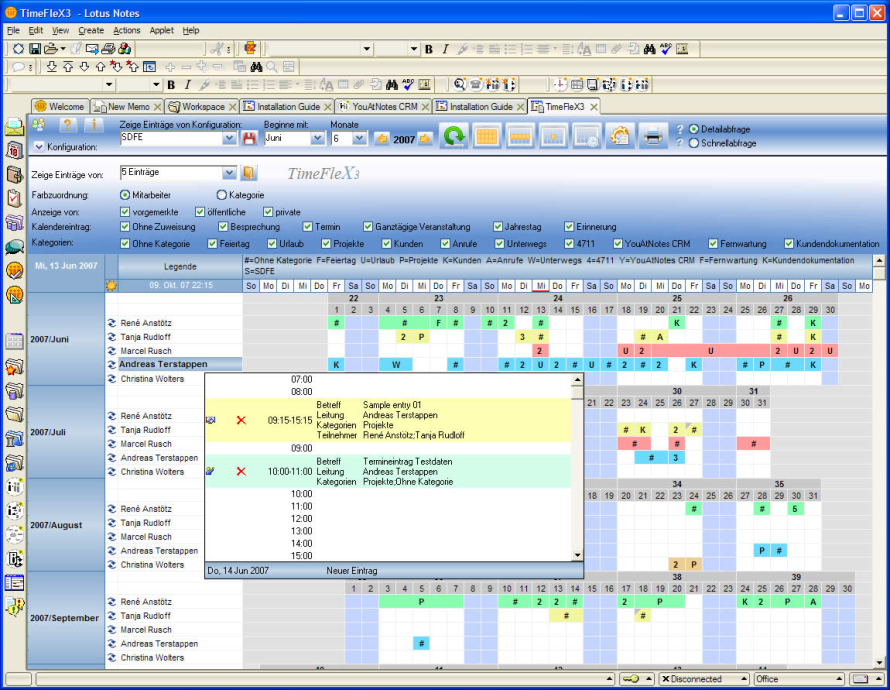Toggle öffentliche checkbox
The width and height of the screenshot is (890, 690).
tap(200, 212)
